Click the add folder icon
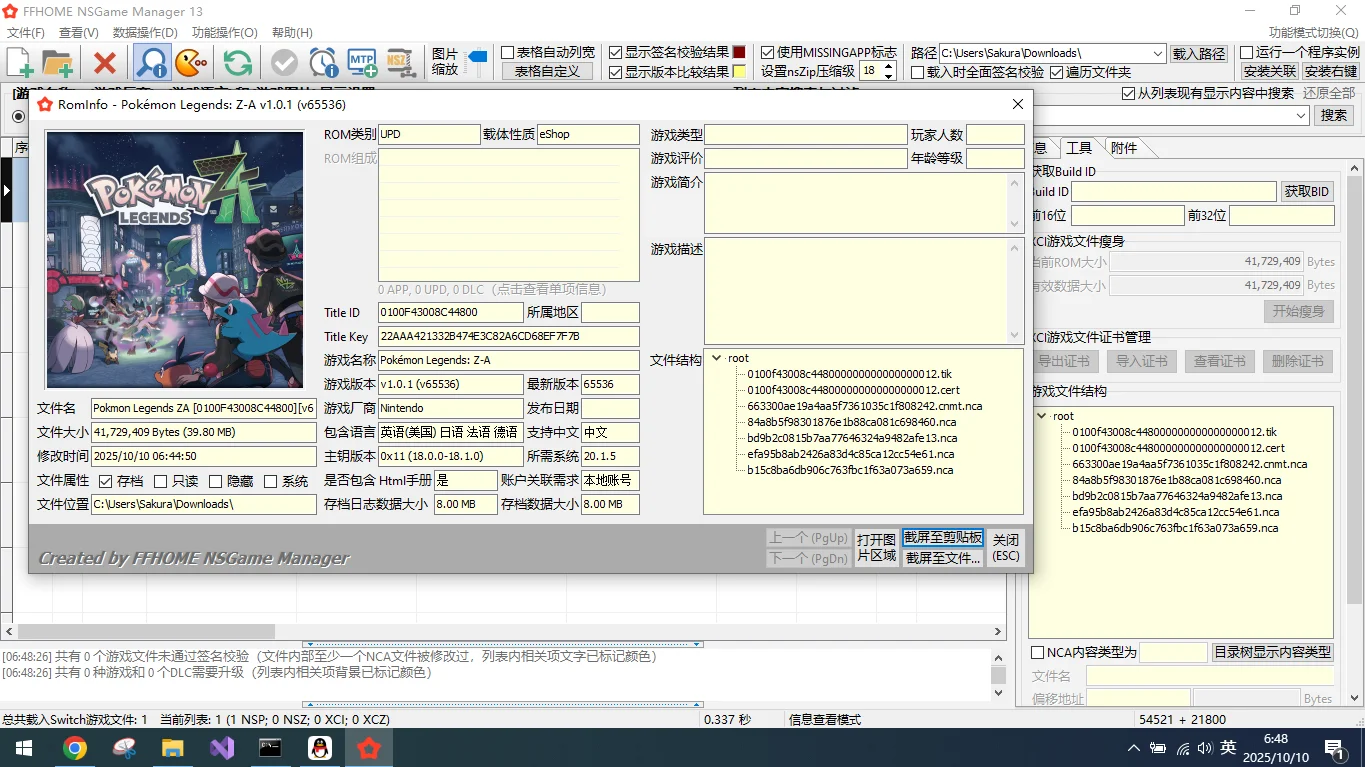Screen dimensions: 1365x767 pyautogui.click(x=57, y=63)
